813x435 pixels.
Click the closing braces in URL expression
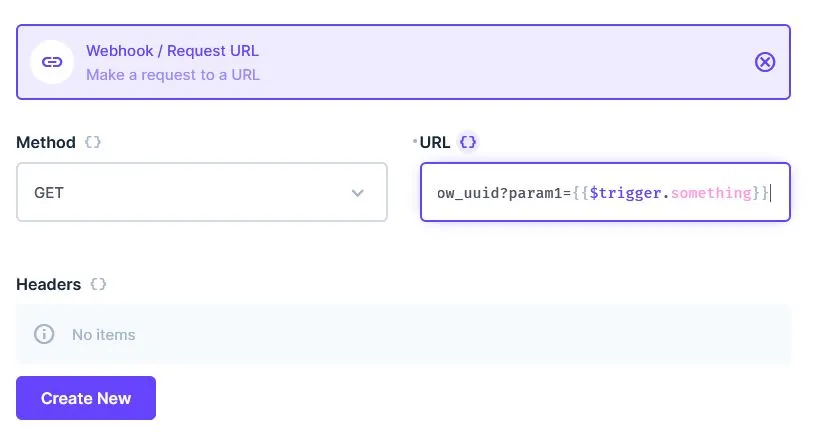(x=760, y=192)
